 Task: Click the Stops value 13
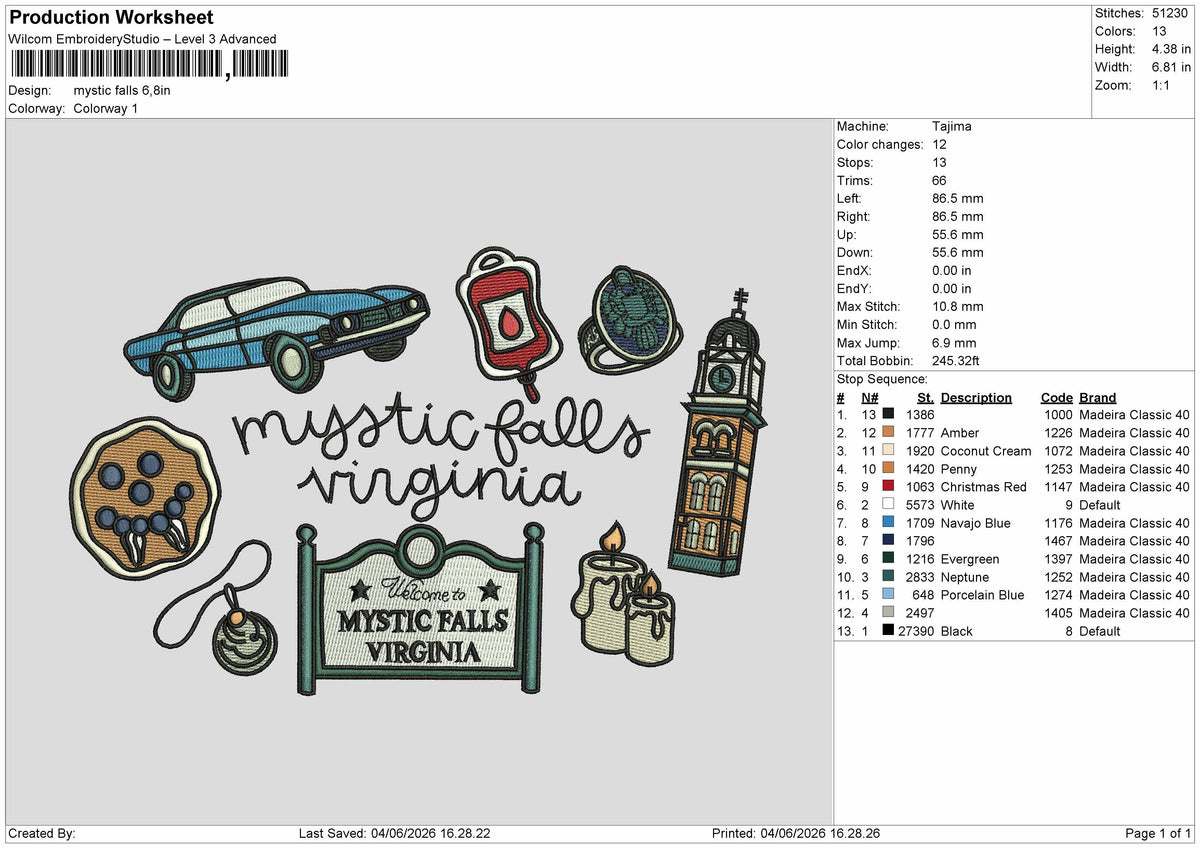939,162
